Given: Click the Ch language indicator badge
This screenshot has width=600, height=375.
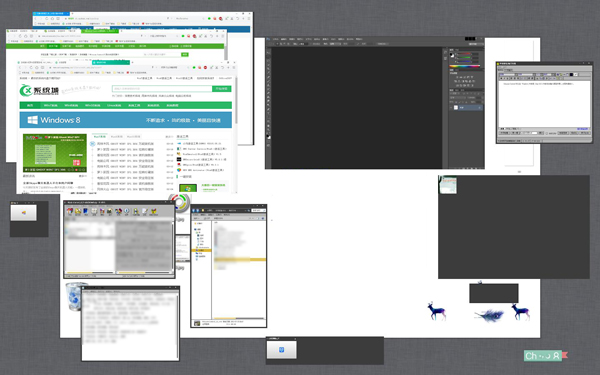Looking at the screenshot, I should click(543, 356).
